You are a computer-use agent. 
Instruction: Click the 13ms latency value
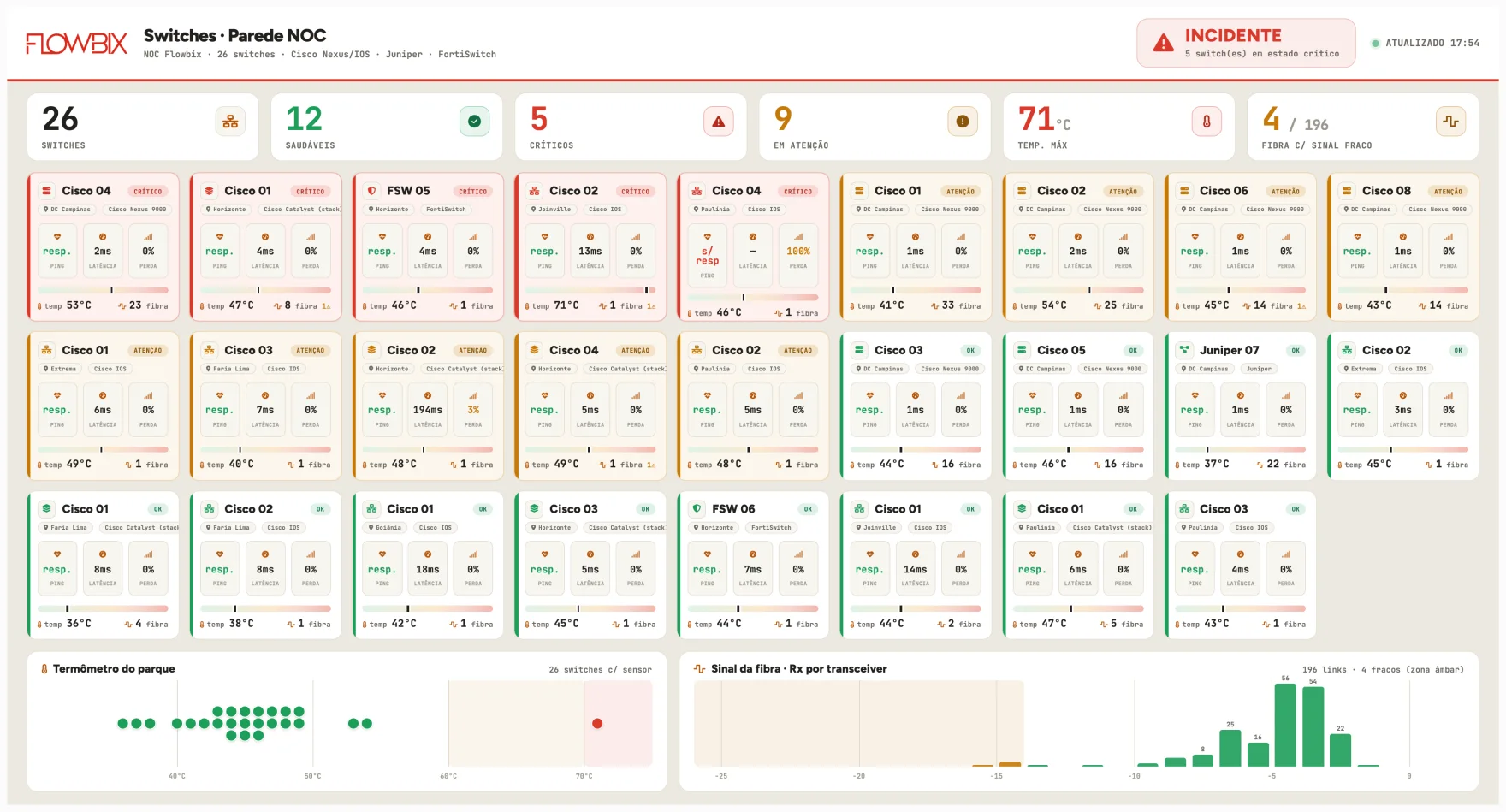point(590,252)
